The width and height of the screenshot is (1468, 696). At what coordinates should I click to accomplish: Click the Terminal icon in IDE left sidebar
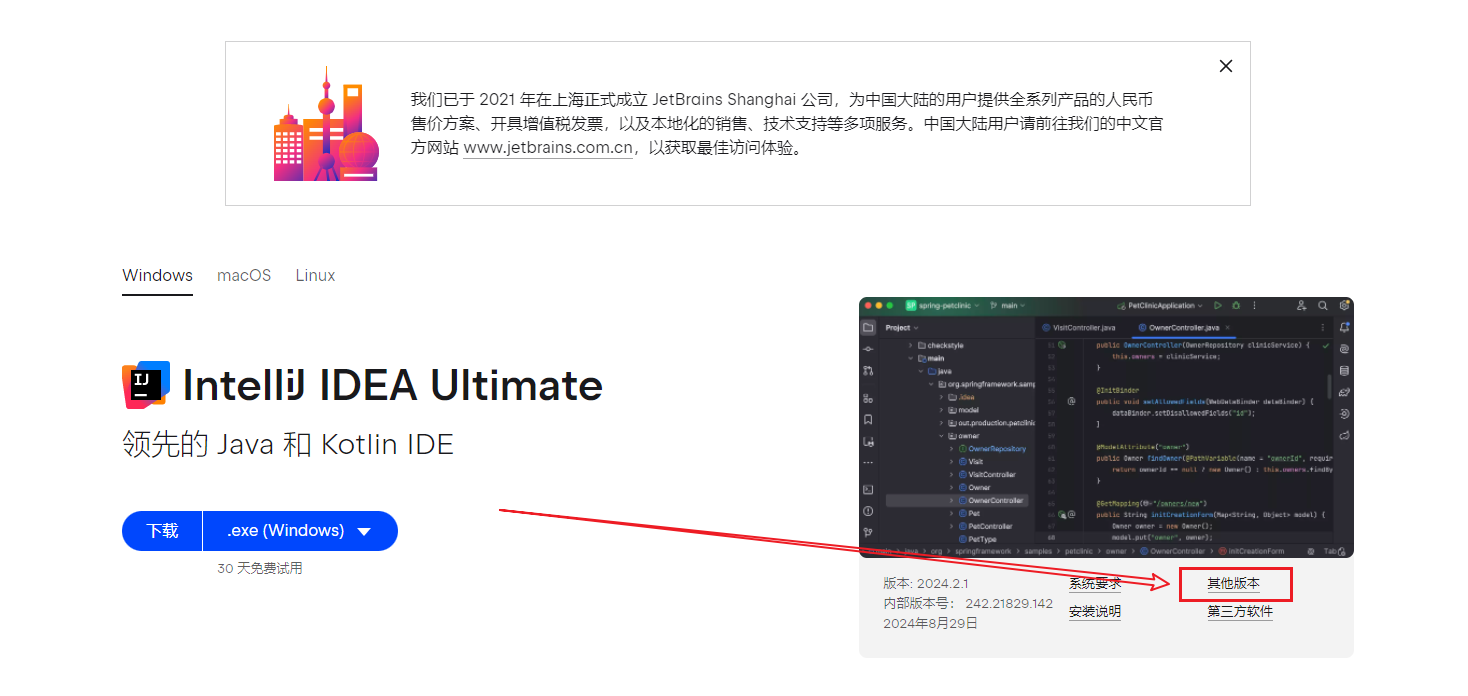click(x=868, y=489)
